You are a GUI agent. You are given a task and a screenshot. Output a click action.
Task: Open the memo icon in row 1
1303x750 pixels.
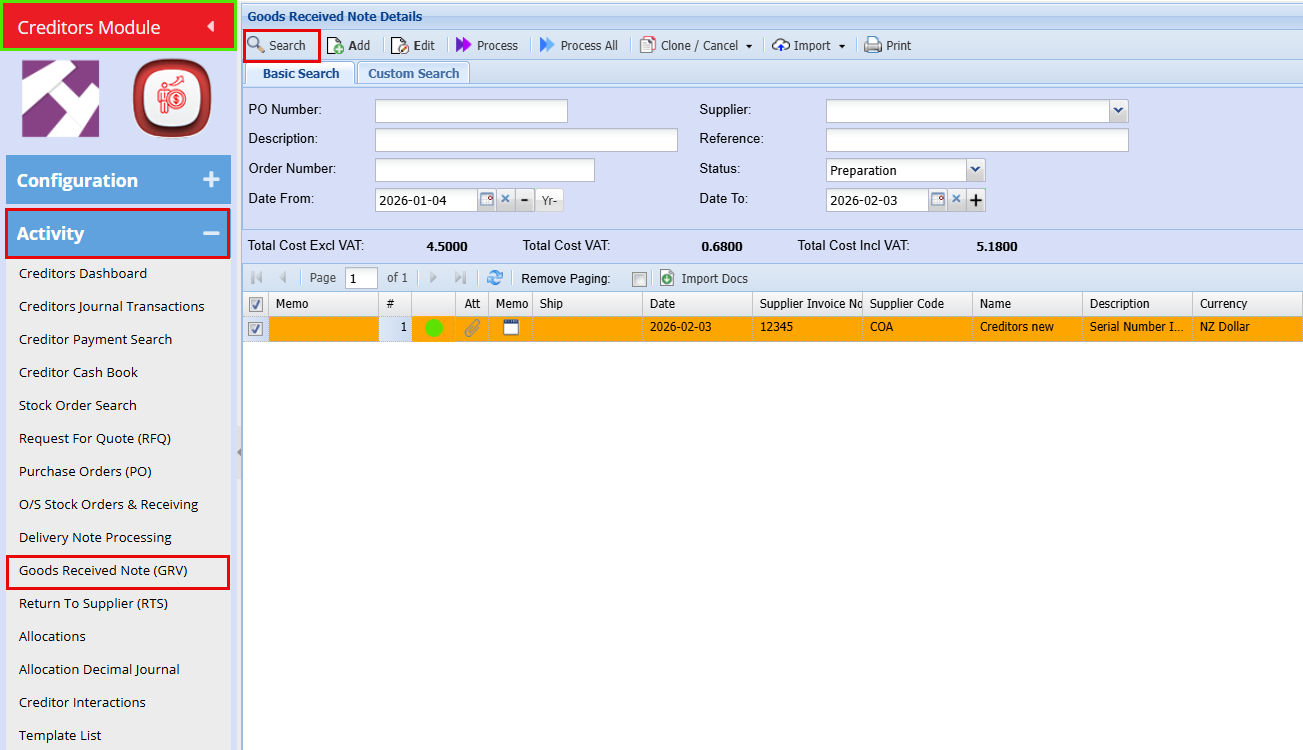(x=511, y=327)
